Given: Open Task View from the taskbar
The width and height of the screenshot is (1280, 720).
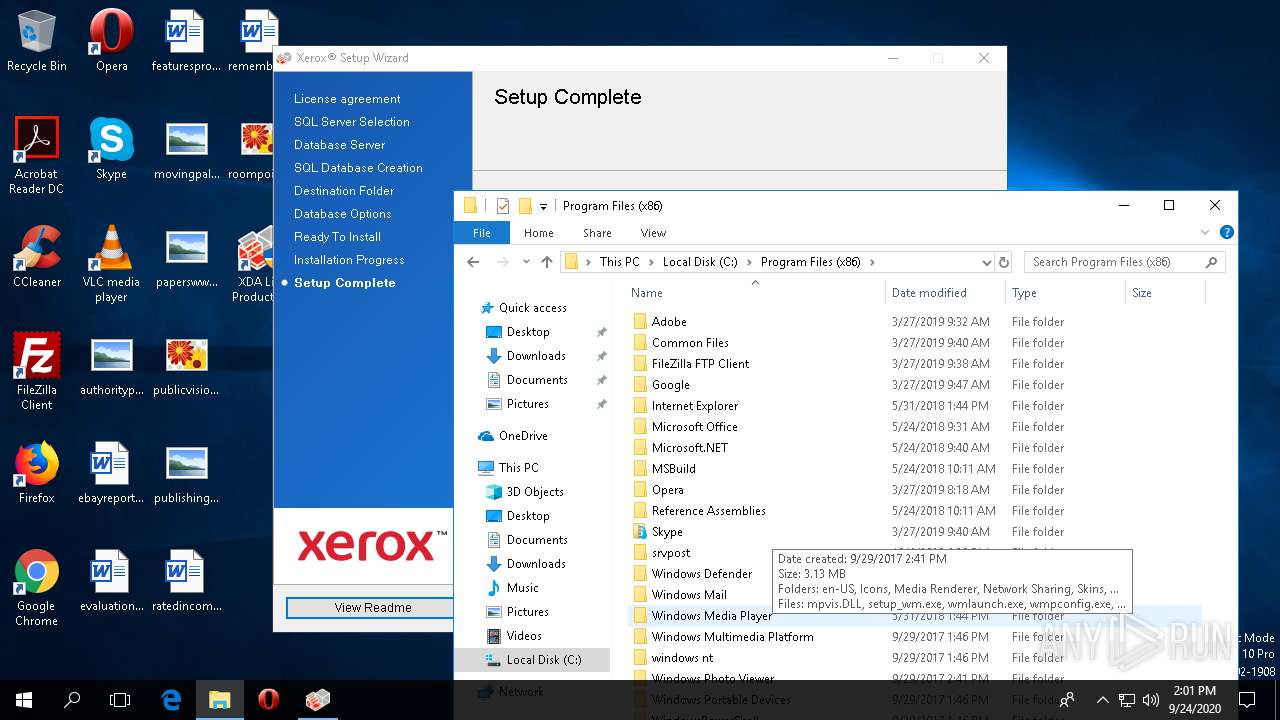Looking at the screenshot, I should pos(120,700).
